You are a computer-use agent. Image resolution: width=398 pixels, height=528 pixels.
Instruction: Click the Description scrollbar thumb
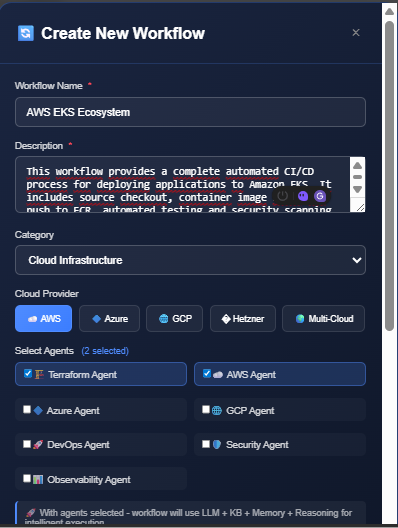358,177
